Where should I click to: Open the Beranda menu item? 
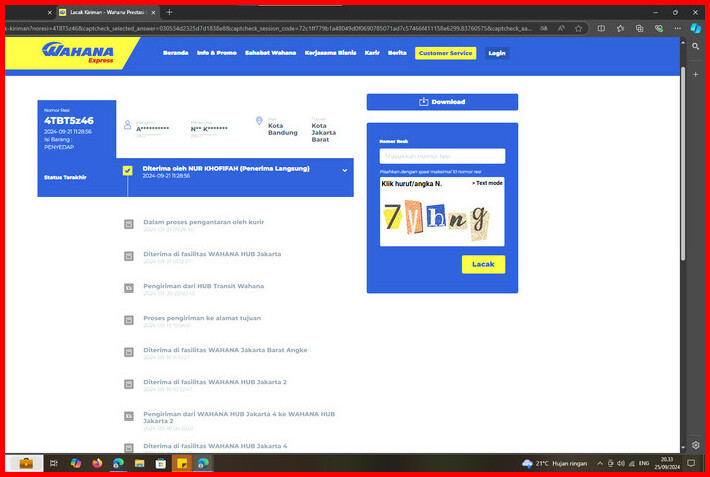(x=175, y=53)
